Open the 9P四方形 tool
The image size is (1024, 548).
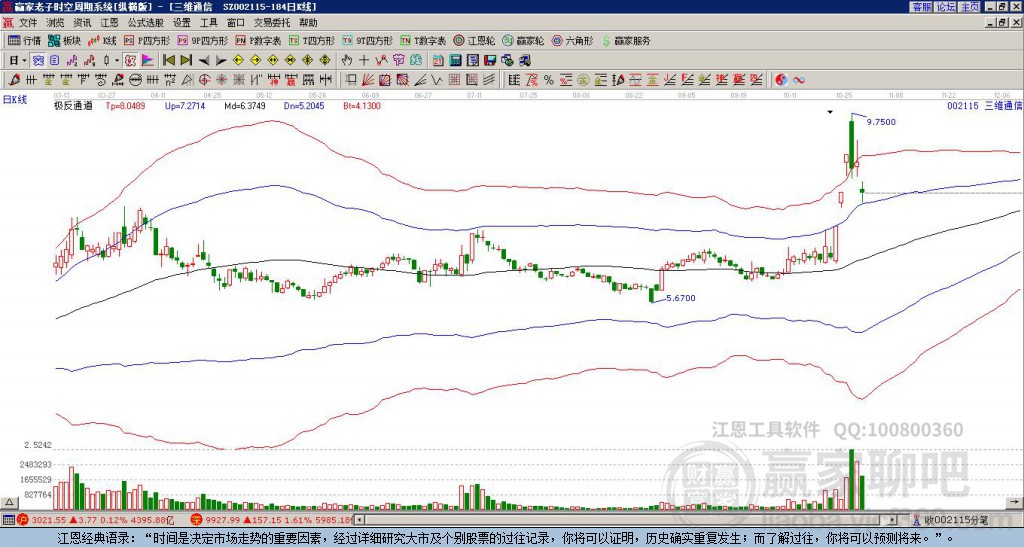(203, 40)
